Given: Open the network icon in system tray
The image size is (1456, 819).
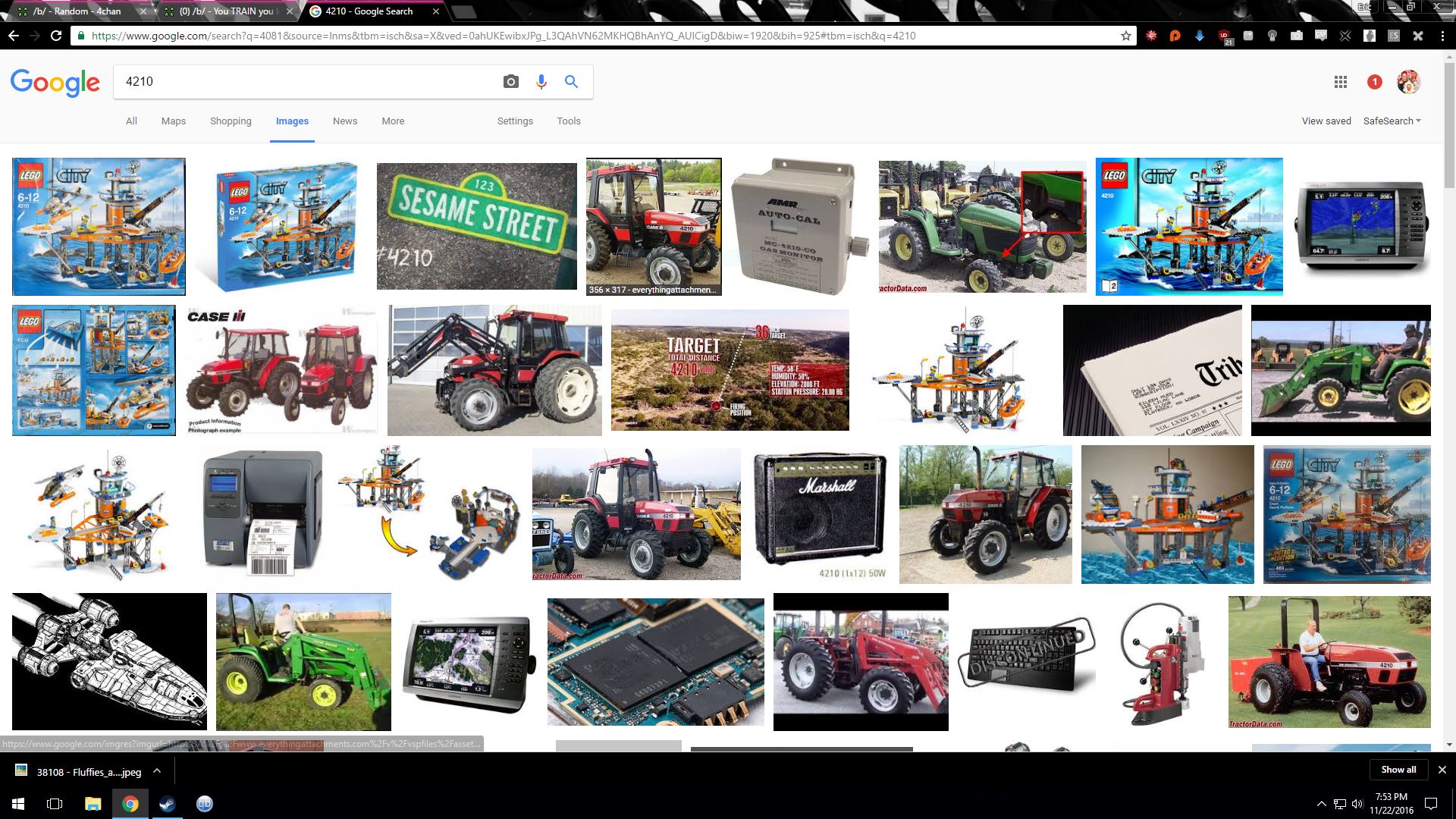Looking at the screenshot, I should pyautogui.click(x=1339, y=804).
